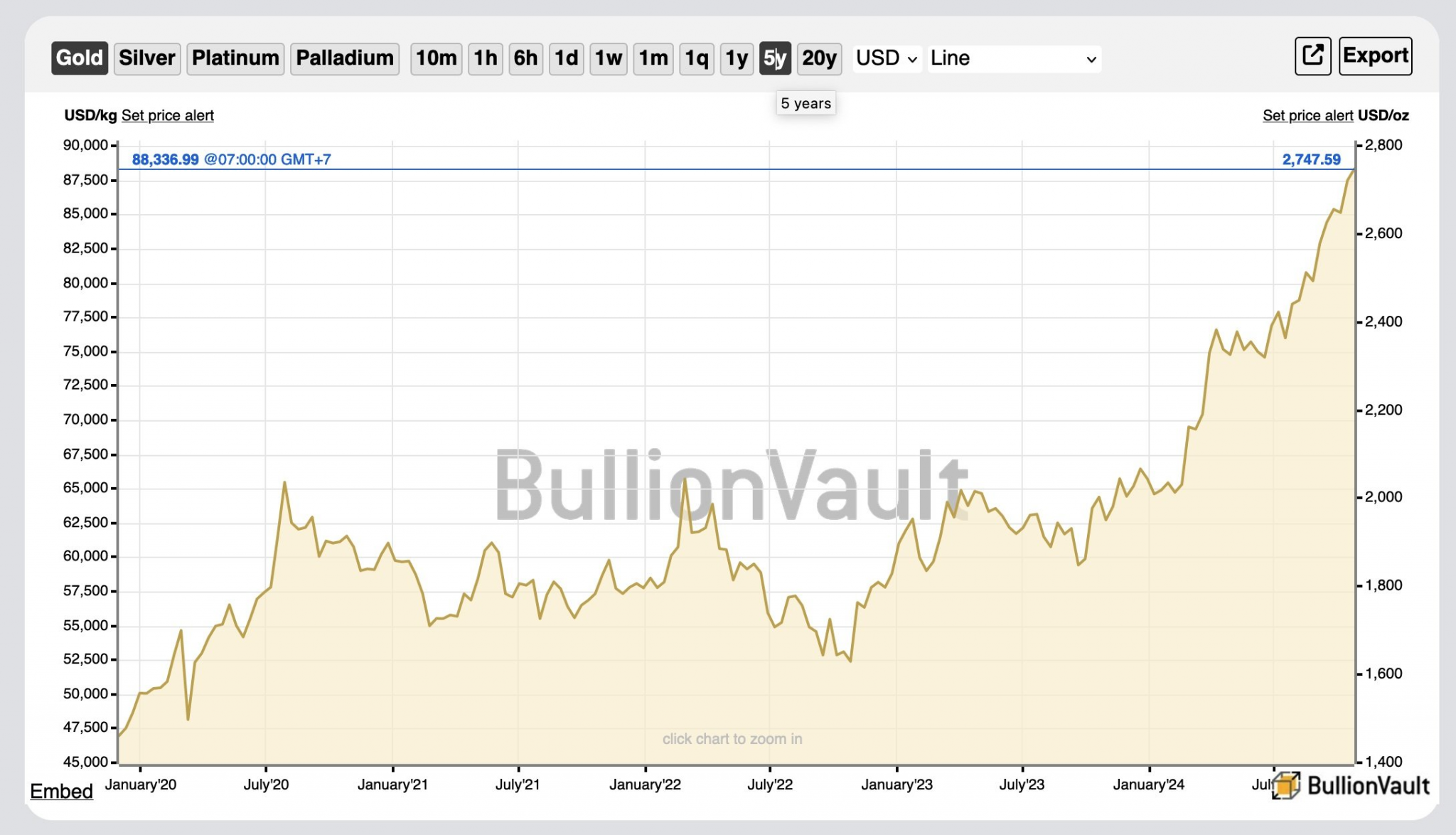Select the 5y time range
The image size is (1456, 835).
775,58
